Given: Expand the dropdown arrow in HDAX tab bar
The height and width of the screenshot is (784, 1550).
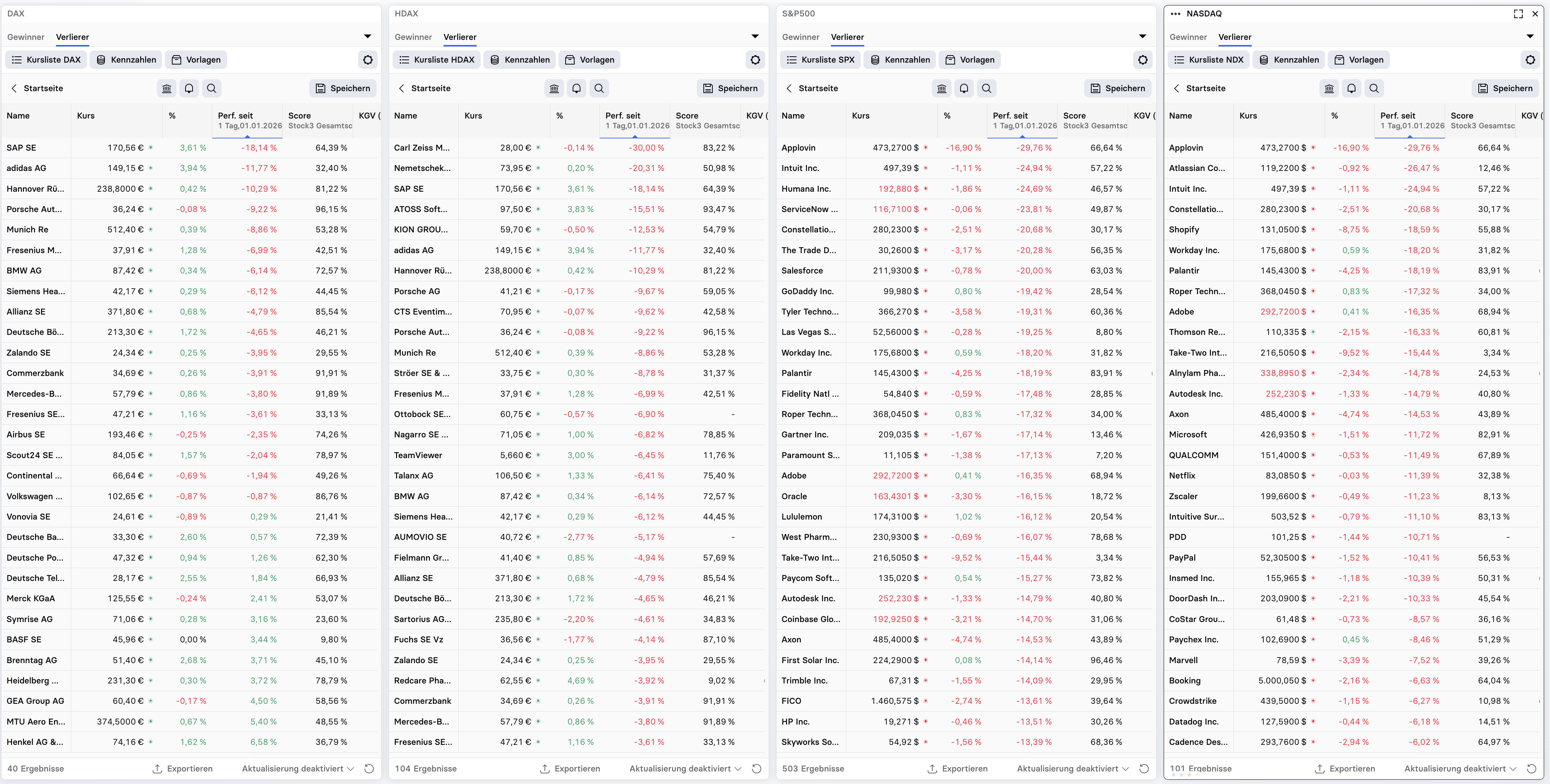Looking at the screenshot, I should tap(755, 37).
